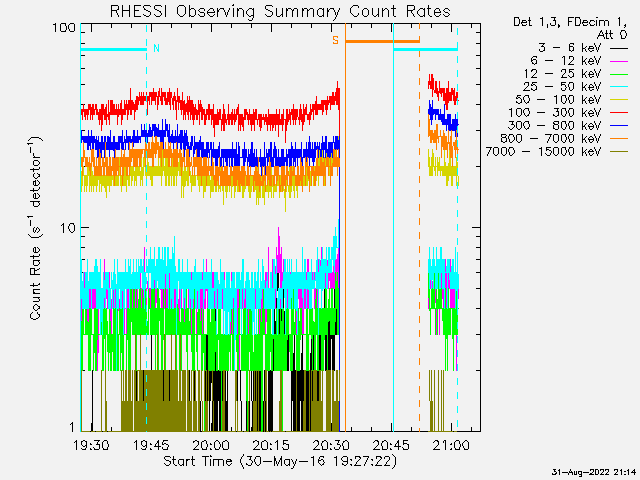The width and height of the screenshot is (640, 480).
Task: Click the x-axis tick label '20:15'
Action: (x=271, y=445)
